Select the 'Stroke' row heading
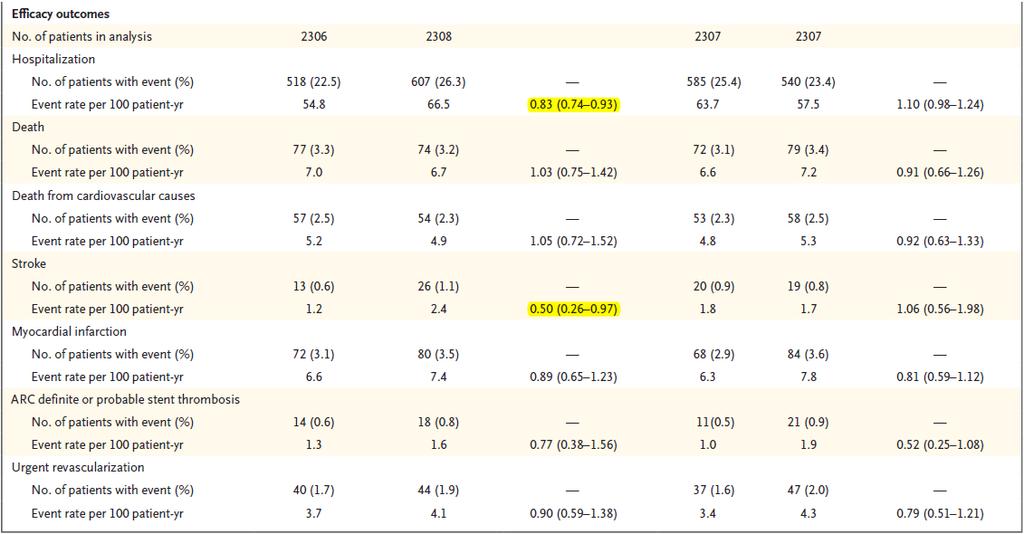Screen dimensions: 1024x534 [x=29, y=264]
